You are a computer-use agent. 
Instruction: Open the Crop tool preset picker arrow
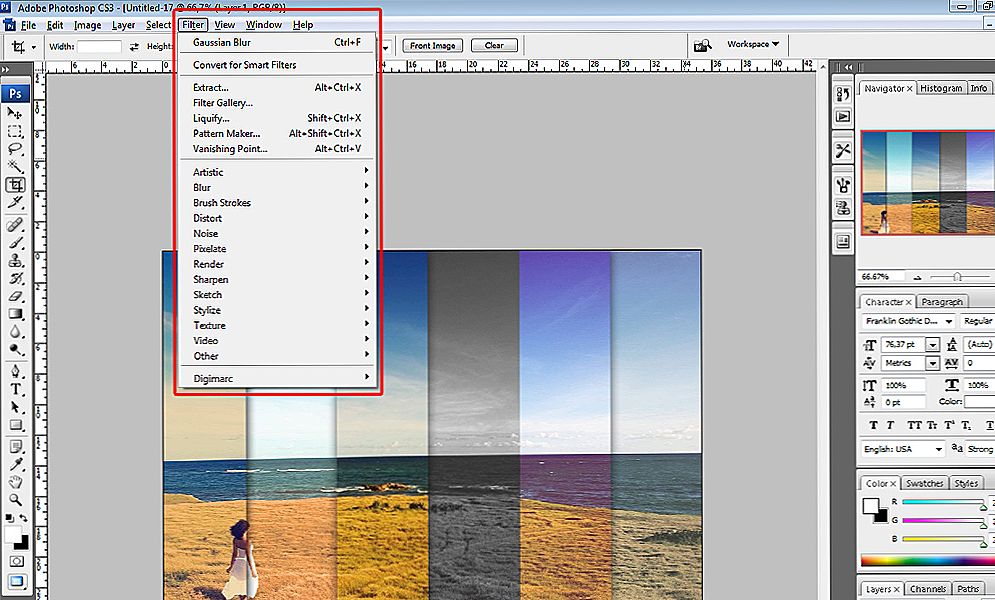34,47
